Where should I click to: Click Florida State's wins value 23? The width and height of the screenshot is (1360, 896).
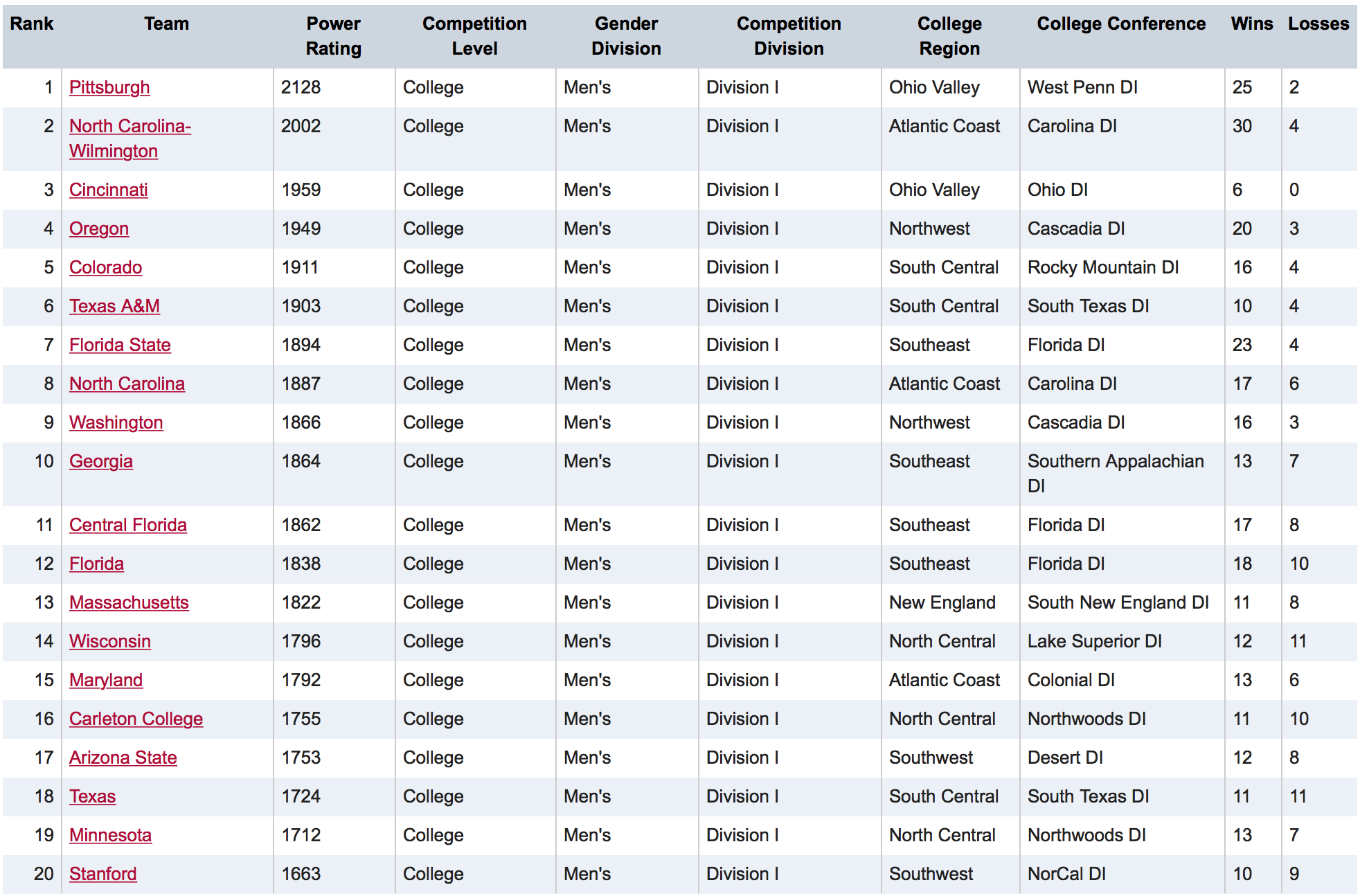tap(1242, 345)
